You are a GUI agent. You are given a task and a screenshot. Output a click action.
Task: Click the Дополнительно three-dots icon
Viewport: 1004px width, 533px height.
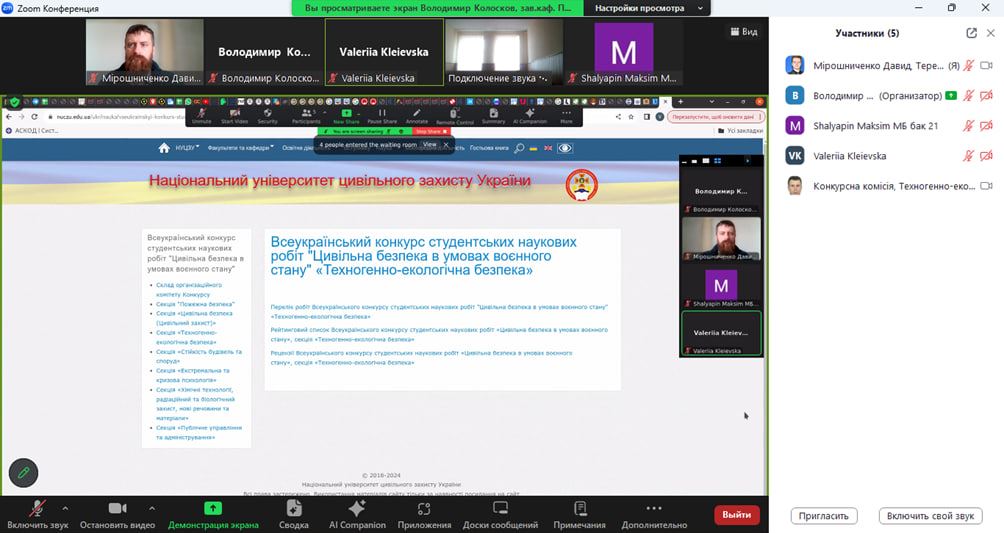(654, 509)
